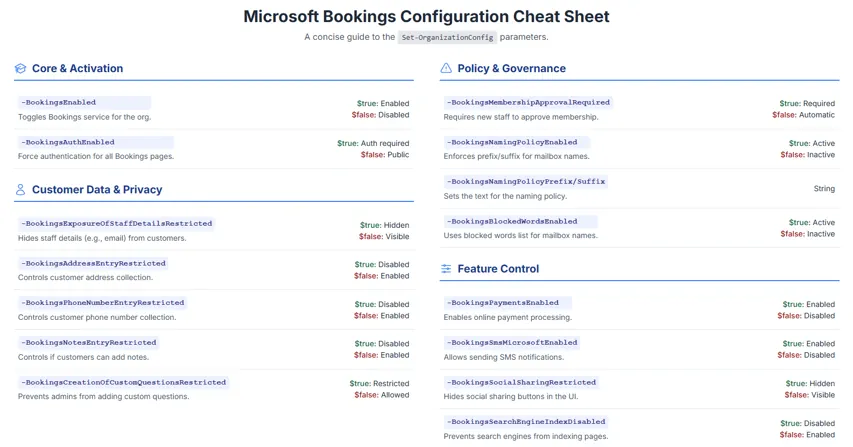The width and height of the screenshot is (853, 447).
Task: Click description 'Controls if customers can add notes.'
Action: point(83,357)
